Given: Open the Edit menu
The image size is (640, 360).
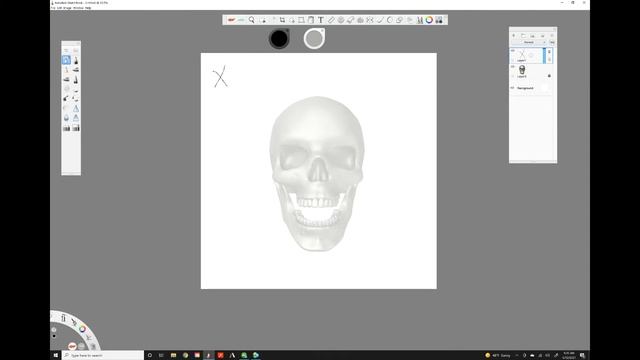Looking at the screenshot, I should click(x=59, y=8).
